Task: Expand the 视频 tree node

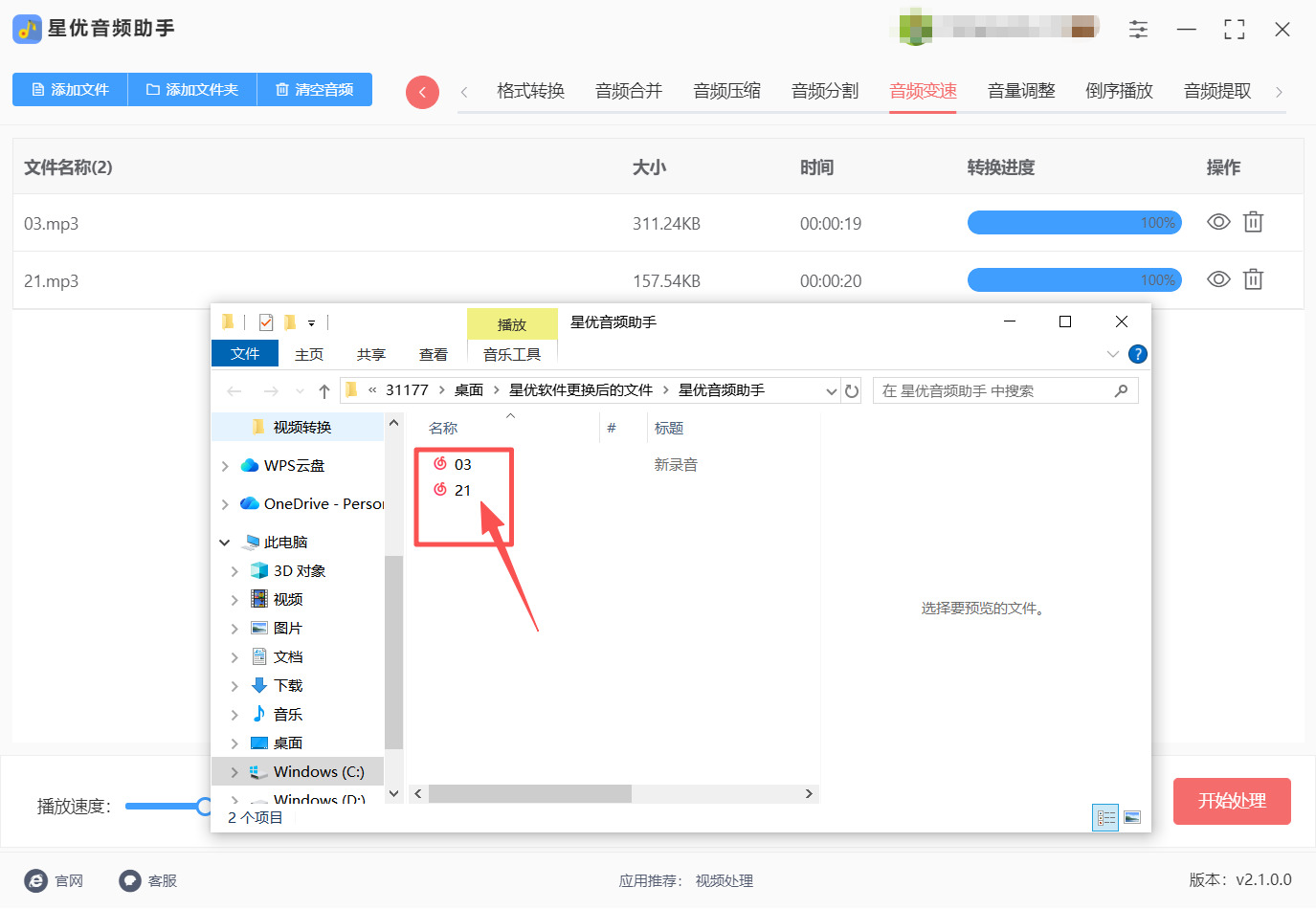Action: [234, 600]
